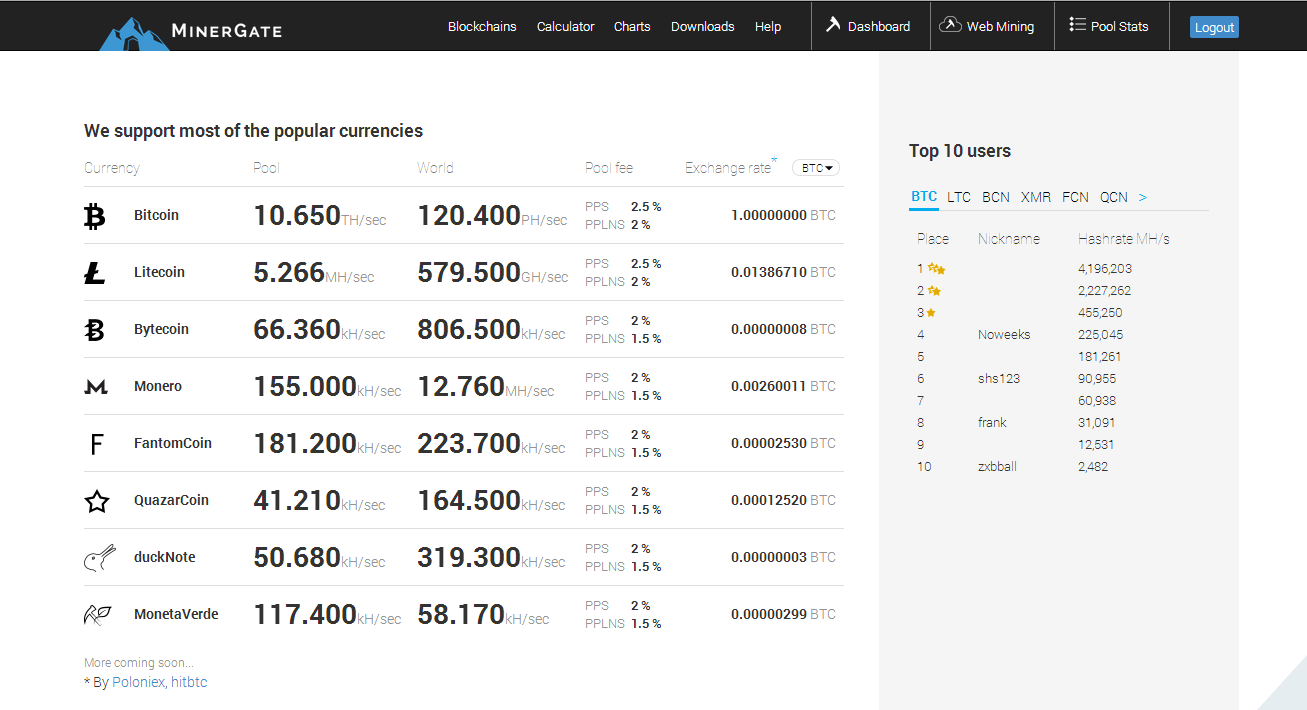Viewport: 1307px width, 710px height.
Task: Click the frank nickname
Action: pos(992,422)
